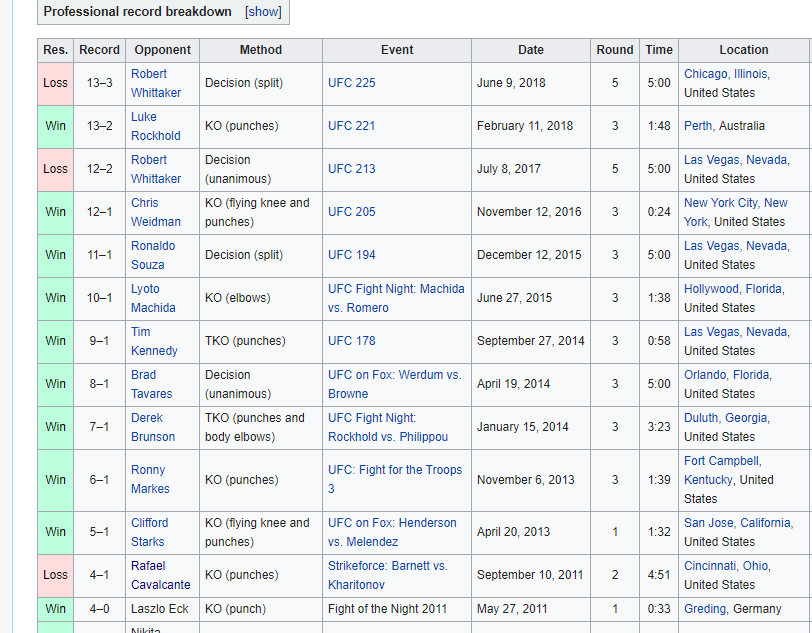The image size is (812, 633).
Task: Open Nevada link in UFC 194 row
Action: point(766,246)
